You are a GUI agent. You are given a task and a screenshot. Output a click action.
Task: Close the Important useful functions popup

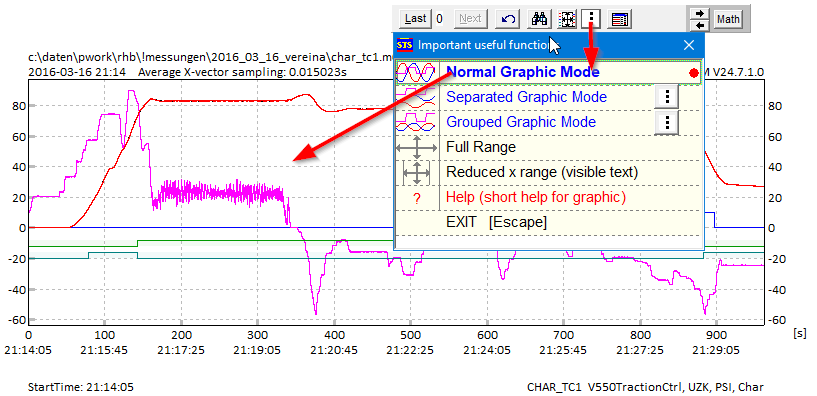(689, 45)
